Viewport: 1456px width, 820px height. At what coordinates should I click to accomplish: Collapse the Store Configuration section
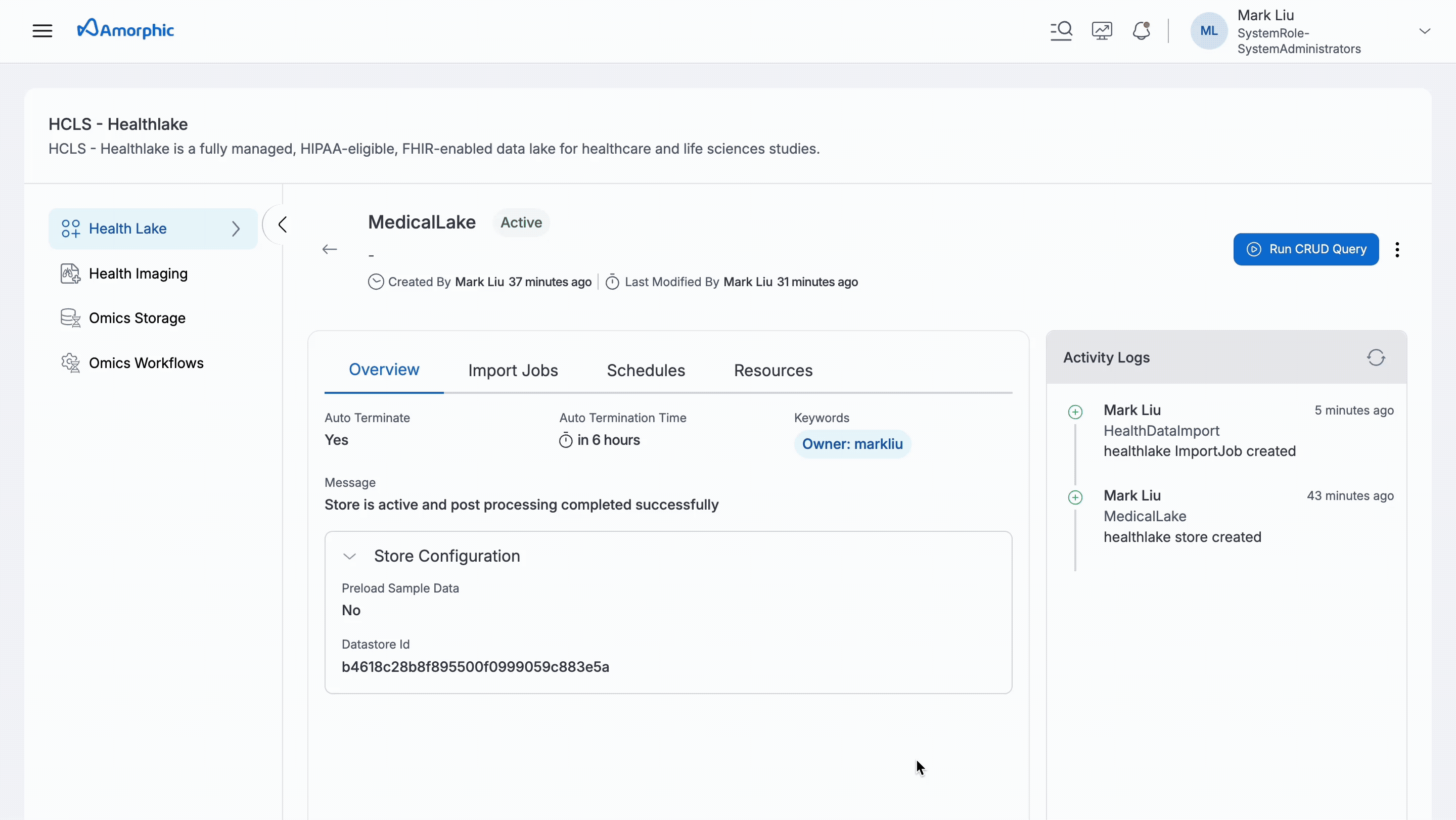click(350, 556)
